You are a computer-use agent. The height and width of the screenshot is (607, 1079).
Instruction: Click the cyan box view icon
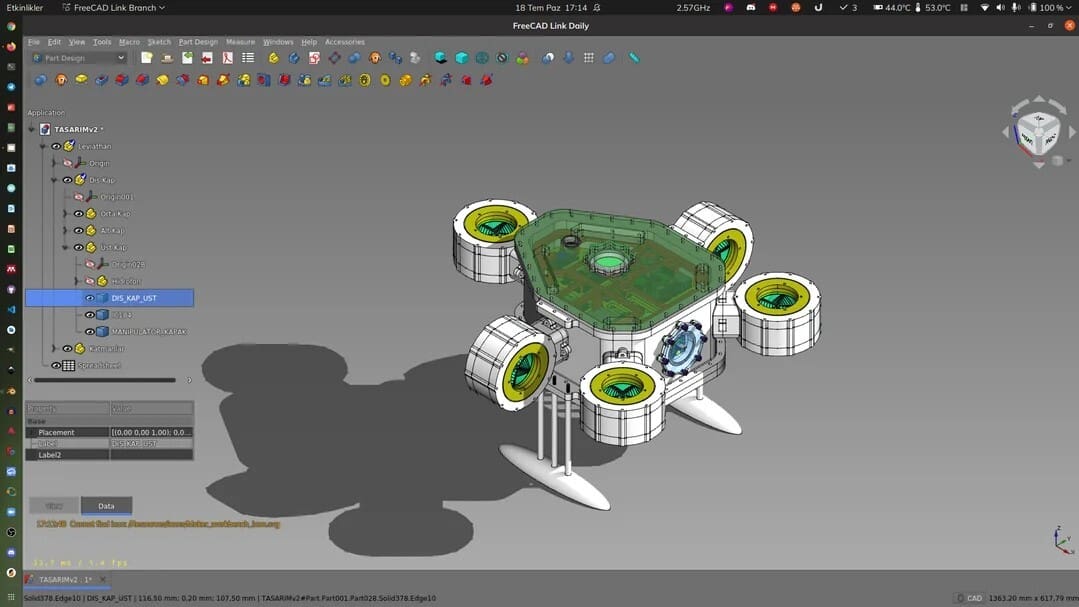click(x=461, y=58)
